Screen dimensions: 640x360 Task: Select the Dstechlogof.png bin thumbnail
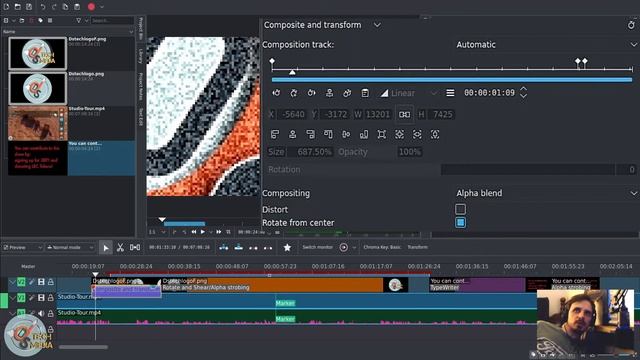38,53
